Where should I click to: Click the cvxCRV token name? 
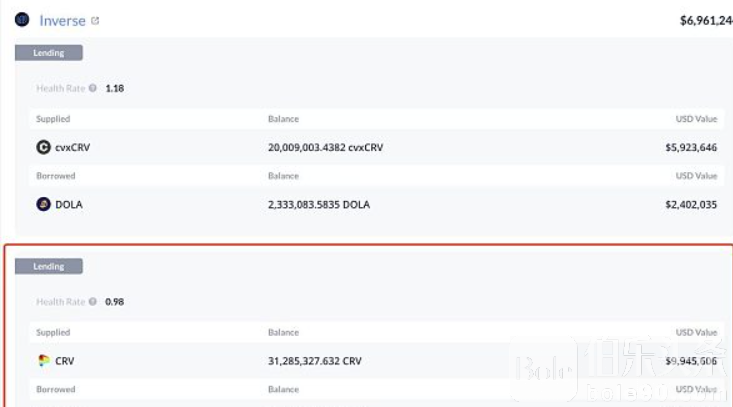(72, 147)
